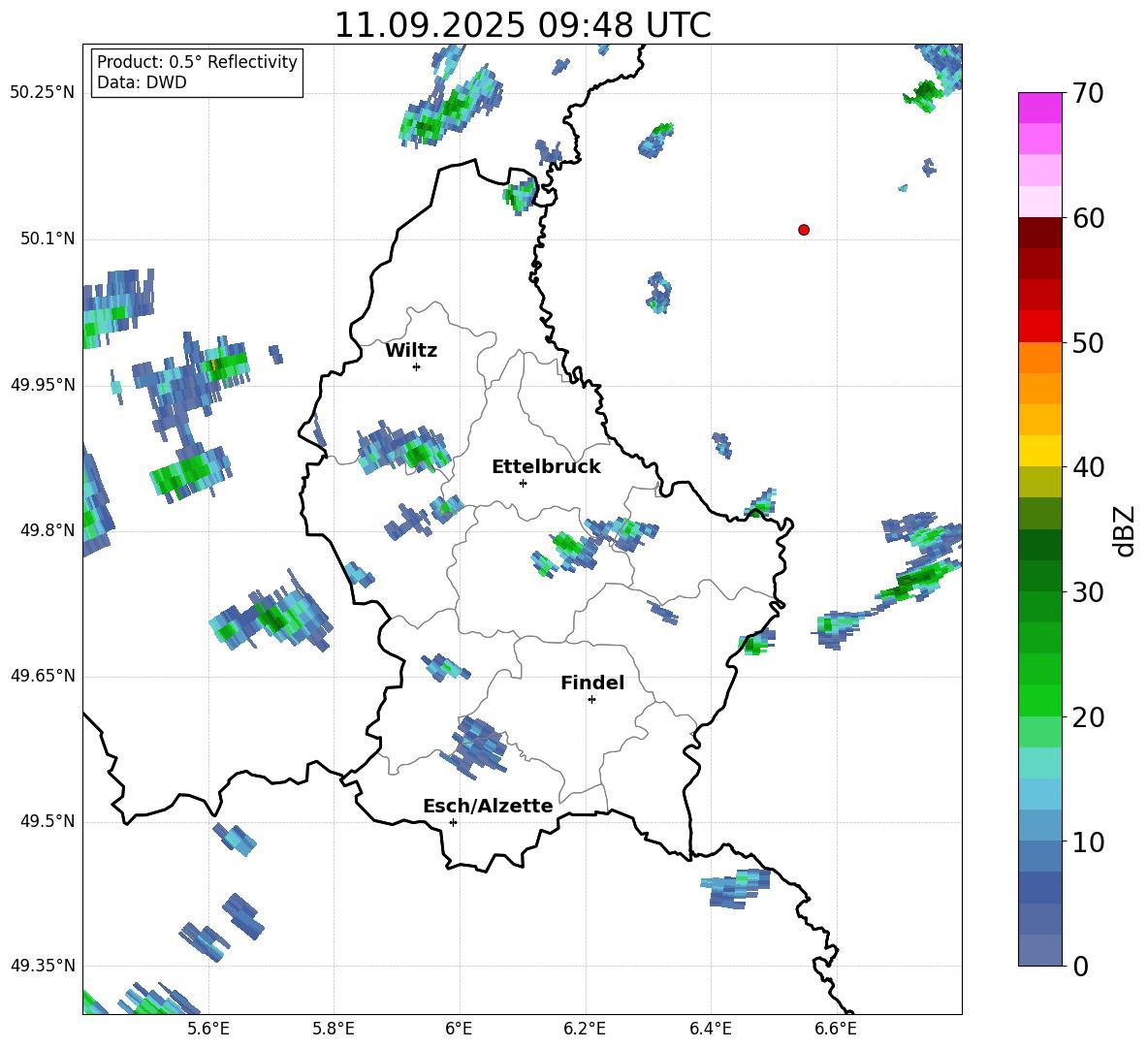Click the 70 colorbar tick label
Screen dimensions: 1148x1048
[x=1089, y=93]
